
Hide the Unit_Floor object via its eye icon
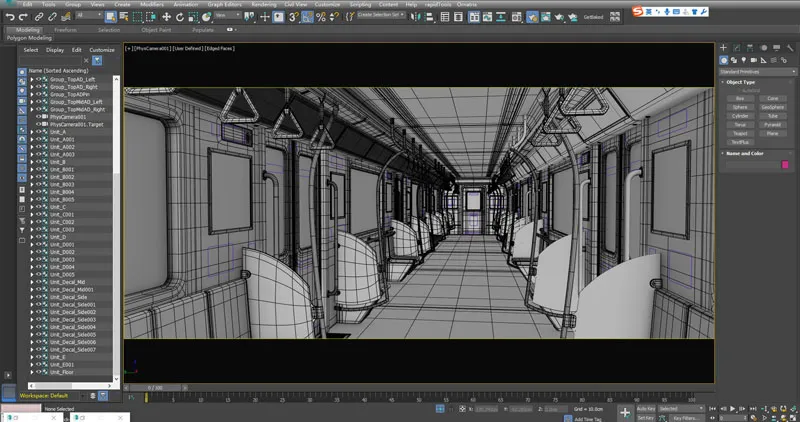pyautogui.click(x=37, y=372)
